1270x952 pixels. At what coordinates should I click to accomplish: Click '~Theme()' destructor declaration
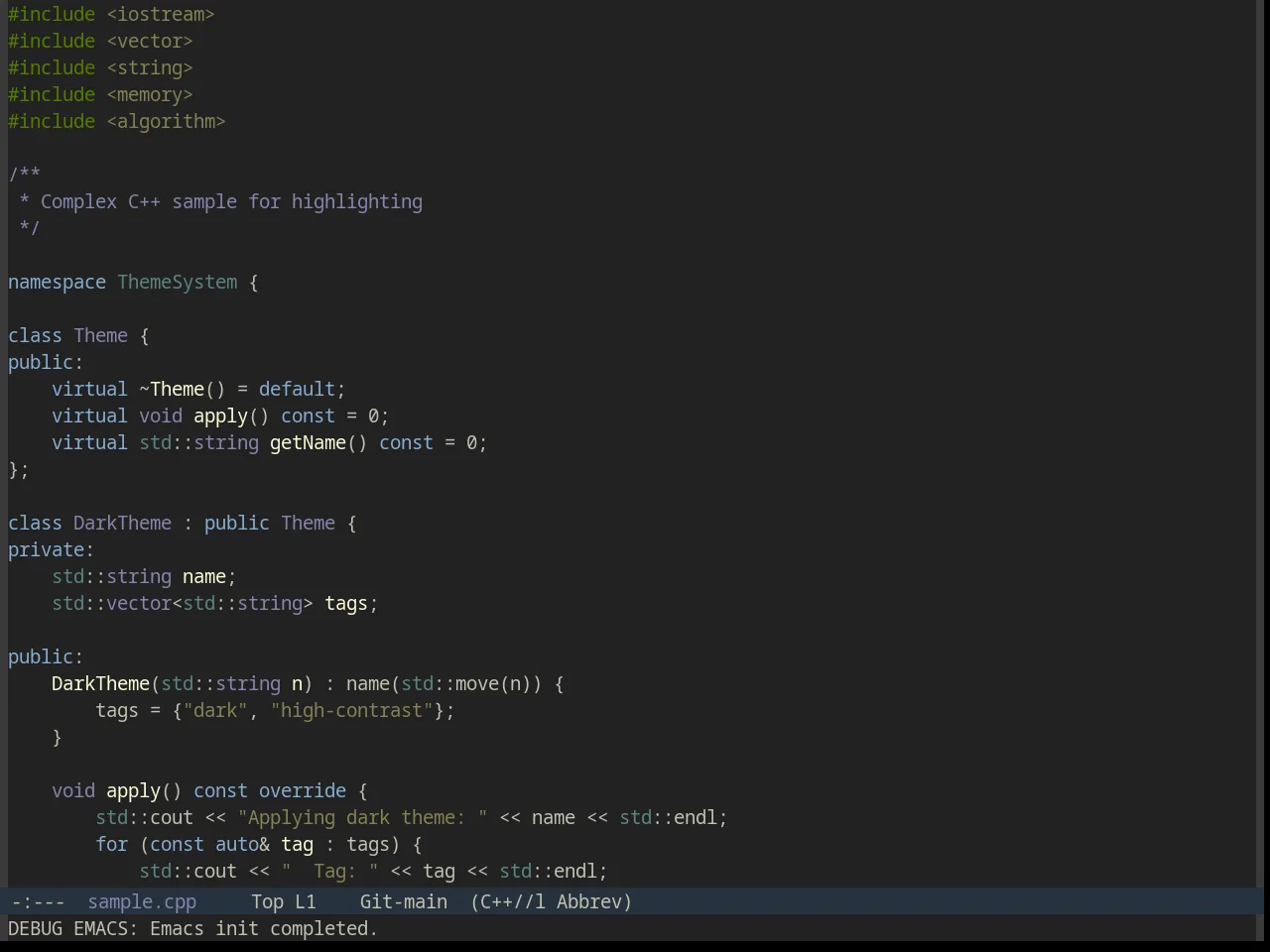183,389
